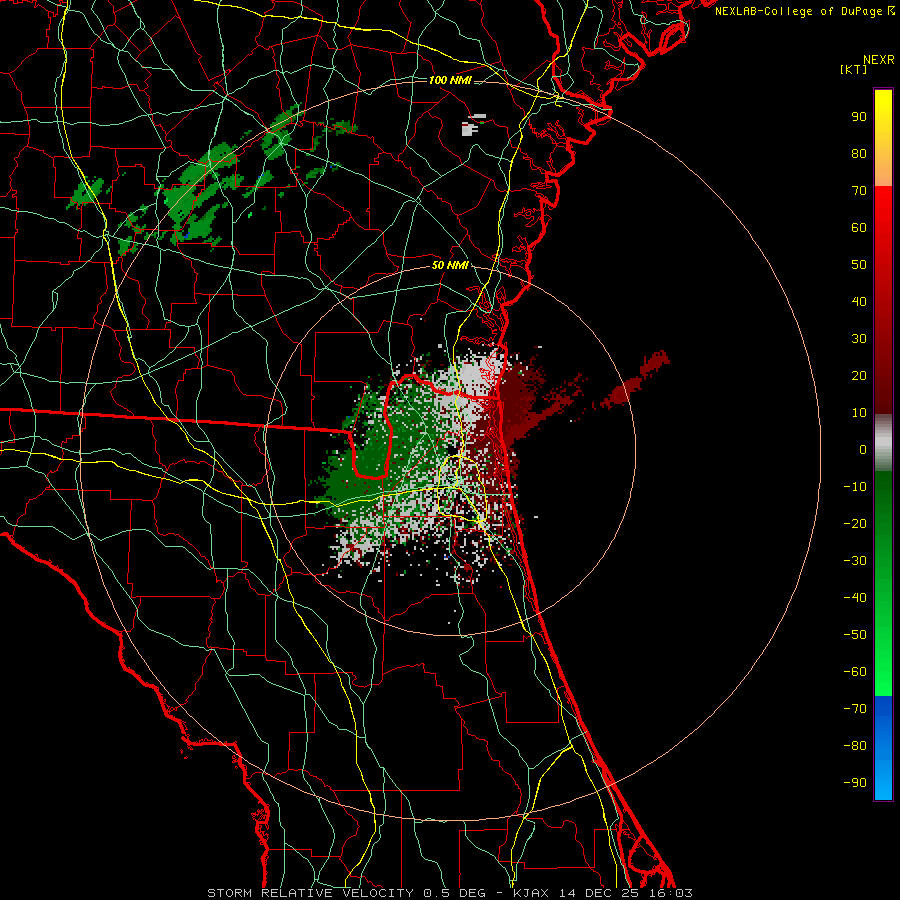Click the 30 value on the velocity scale

point(859,339)
